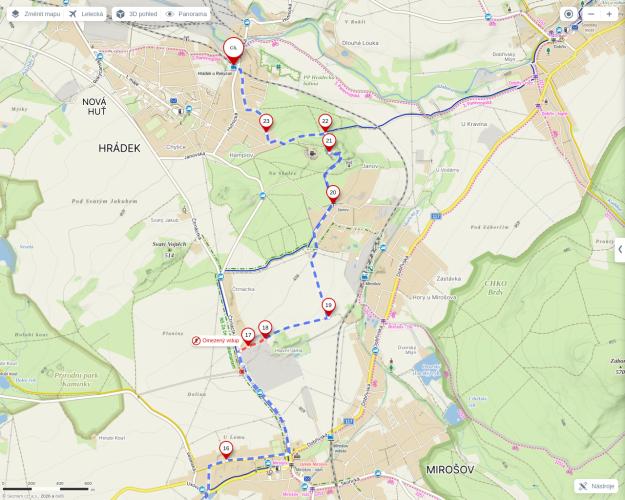625x500 pixels.
Task: Turn on Panorama street view
Action: [186, 15]
